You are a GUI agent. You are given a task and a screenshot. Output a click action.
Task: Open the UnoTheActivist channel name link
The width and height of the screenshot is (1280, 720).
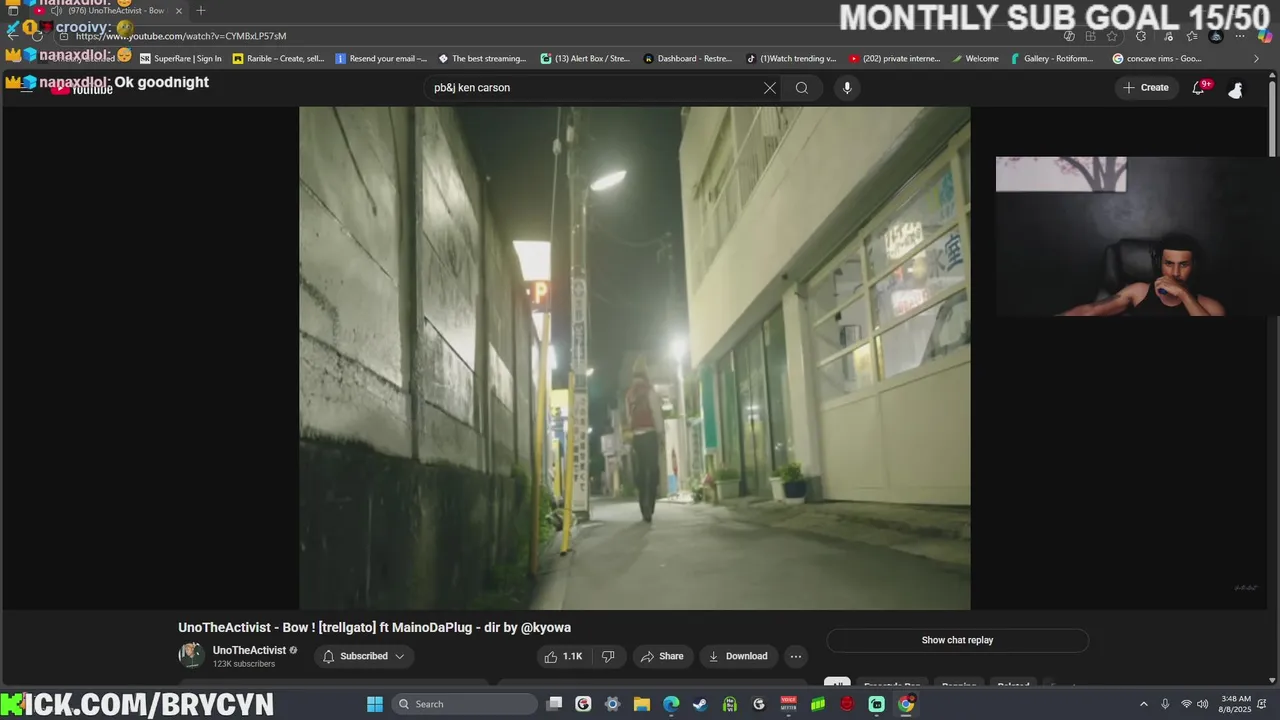pos(249,650)
